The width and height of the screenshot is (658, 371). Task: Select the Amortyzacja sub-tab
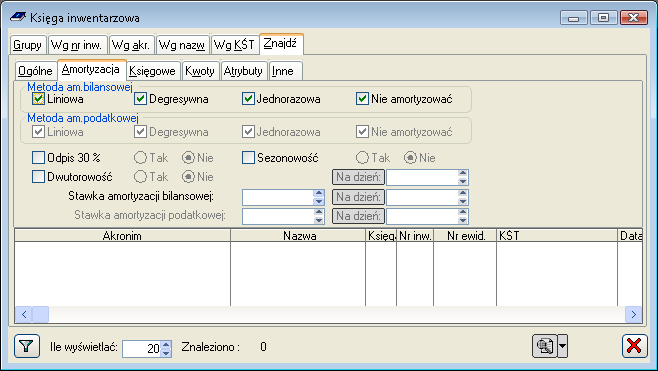(91, 70)
